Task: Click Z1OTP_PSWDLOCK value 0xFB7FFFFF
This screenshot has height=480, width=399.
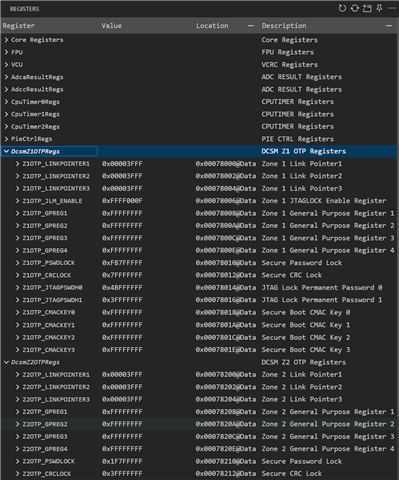Action: point(122,263)
